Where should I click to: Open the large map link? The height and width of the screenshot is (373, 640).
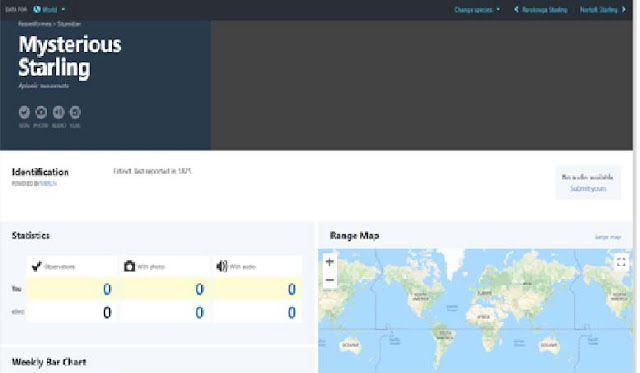point(608,237)
